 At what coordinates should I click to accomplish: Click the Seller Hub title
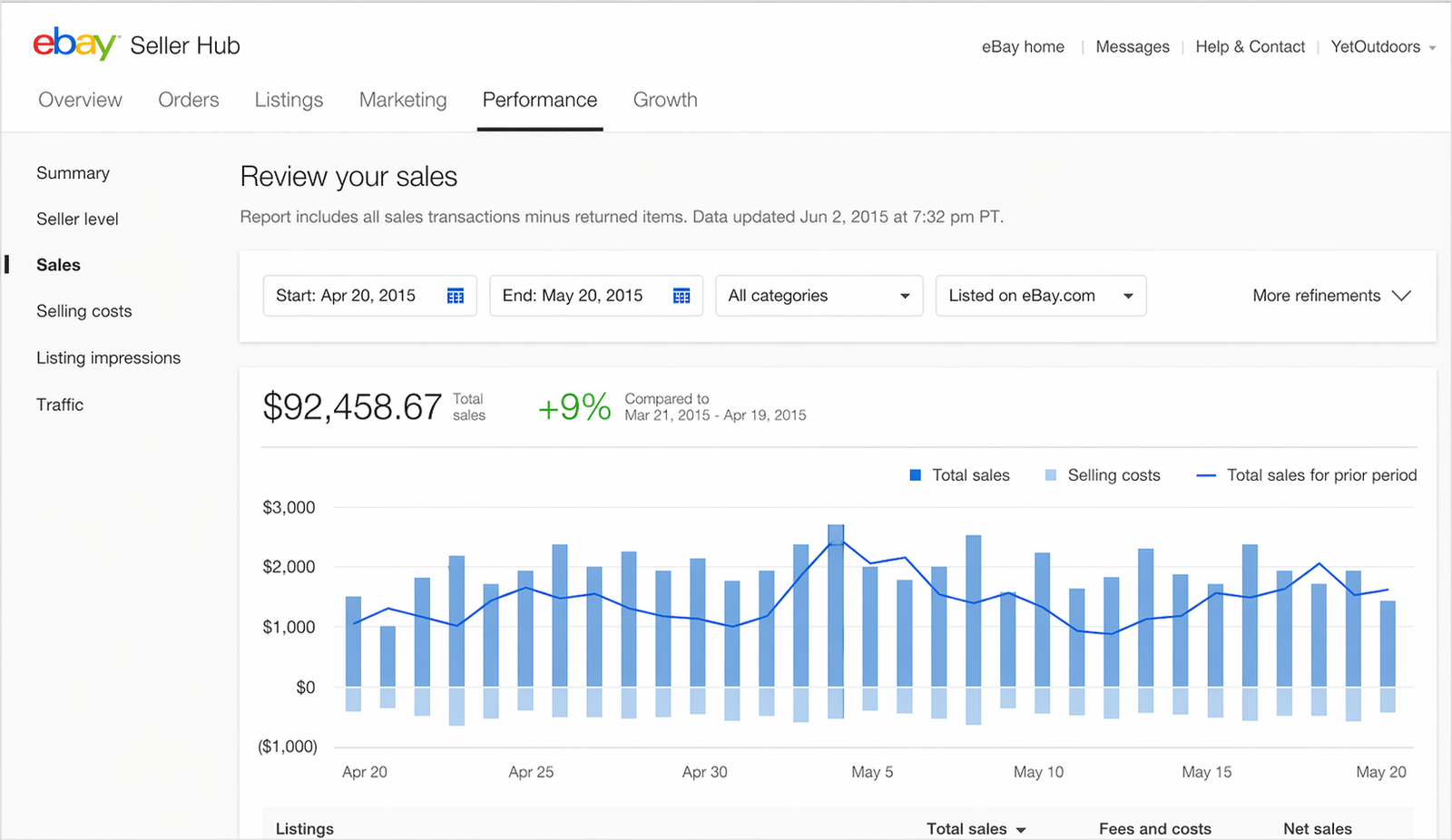185,45
